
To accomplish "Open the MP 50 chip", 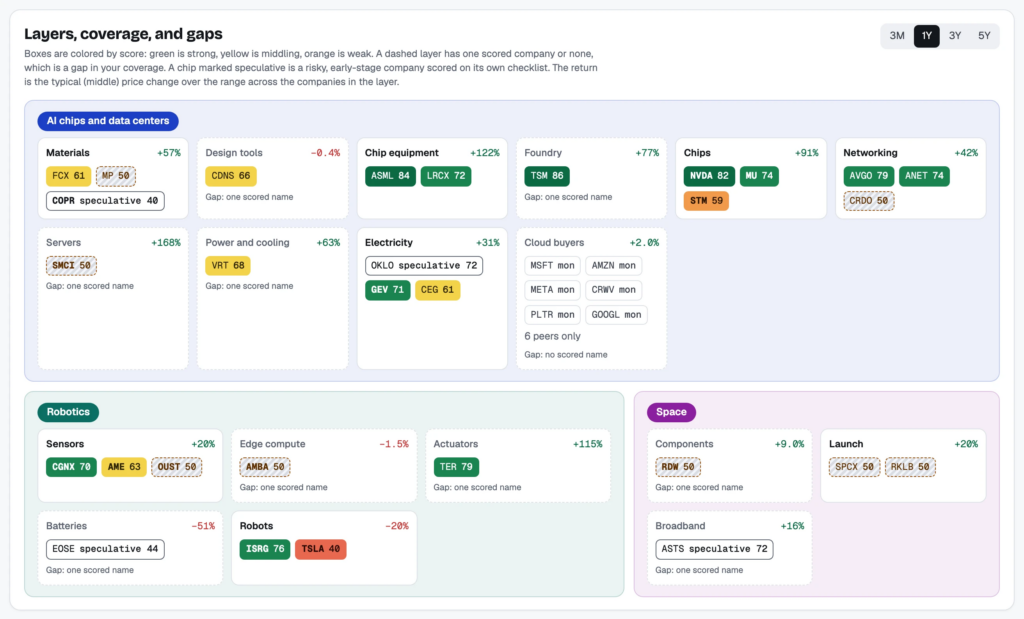I will [x=116, y=176].
